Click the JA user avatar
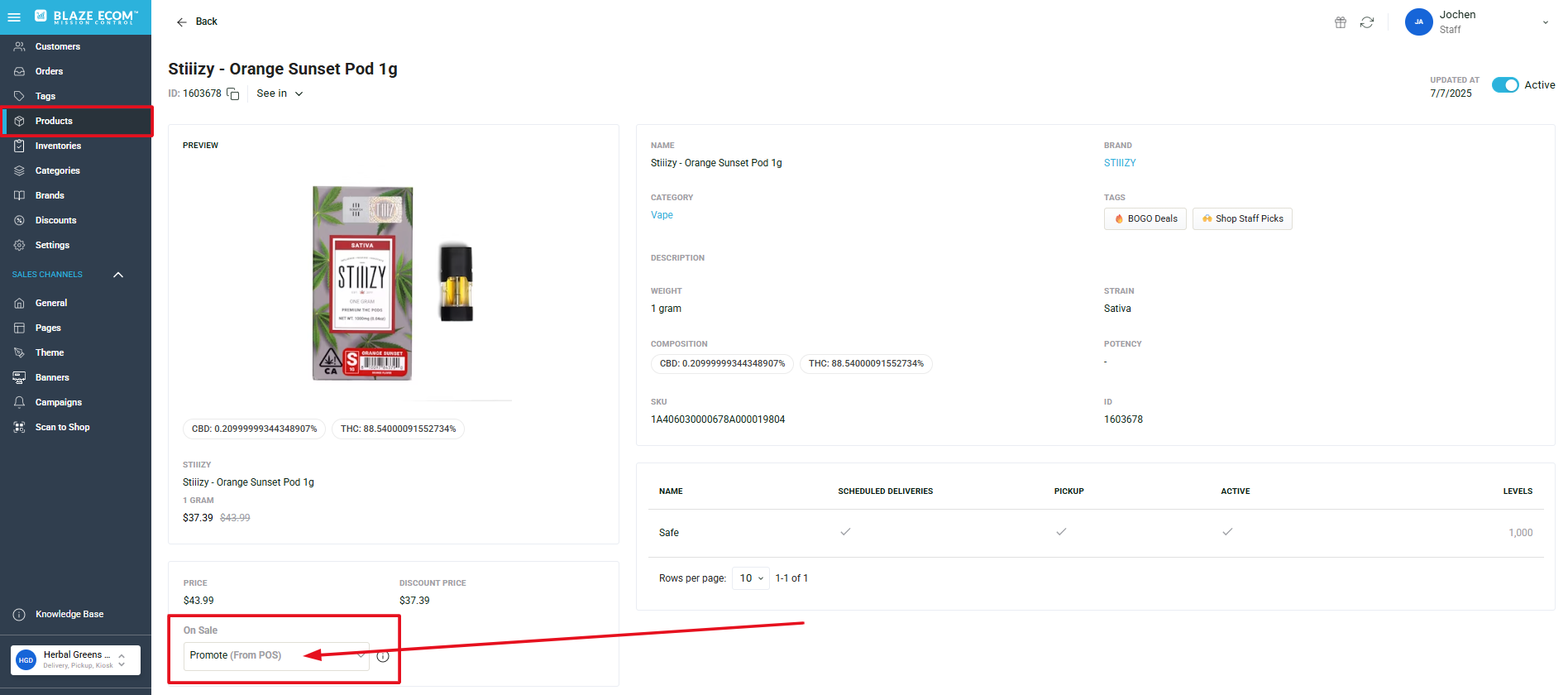Screen dimensions: 1568x695 pyautogui.click(x=1419, y=22)
